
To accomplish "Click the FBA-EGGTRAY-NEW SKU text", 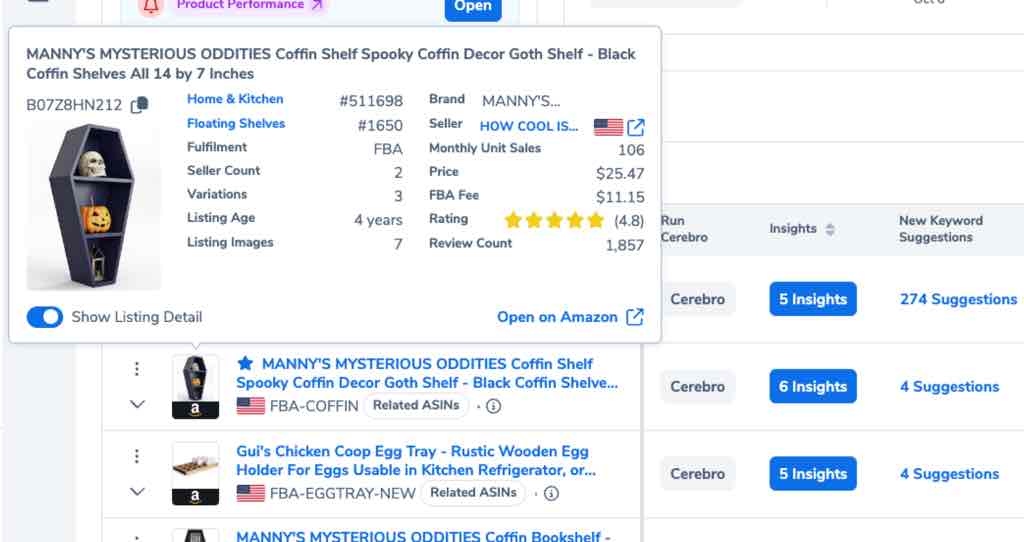I will 343,493.
